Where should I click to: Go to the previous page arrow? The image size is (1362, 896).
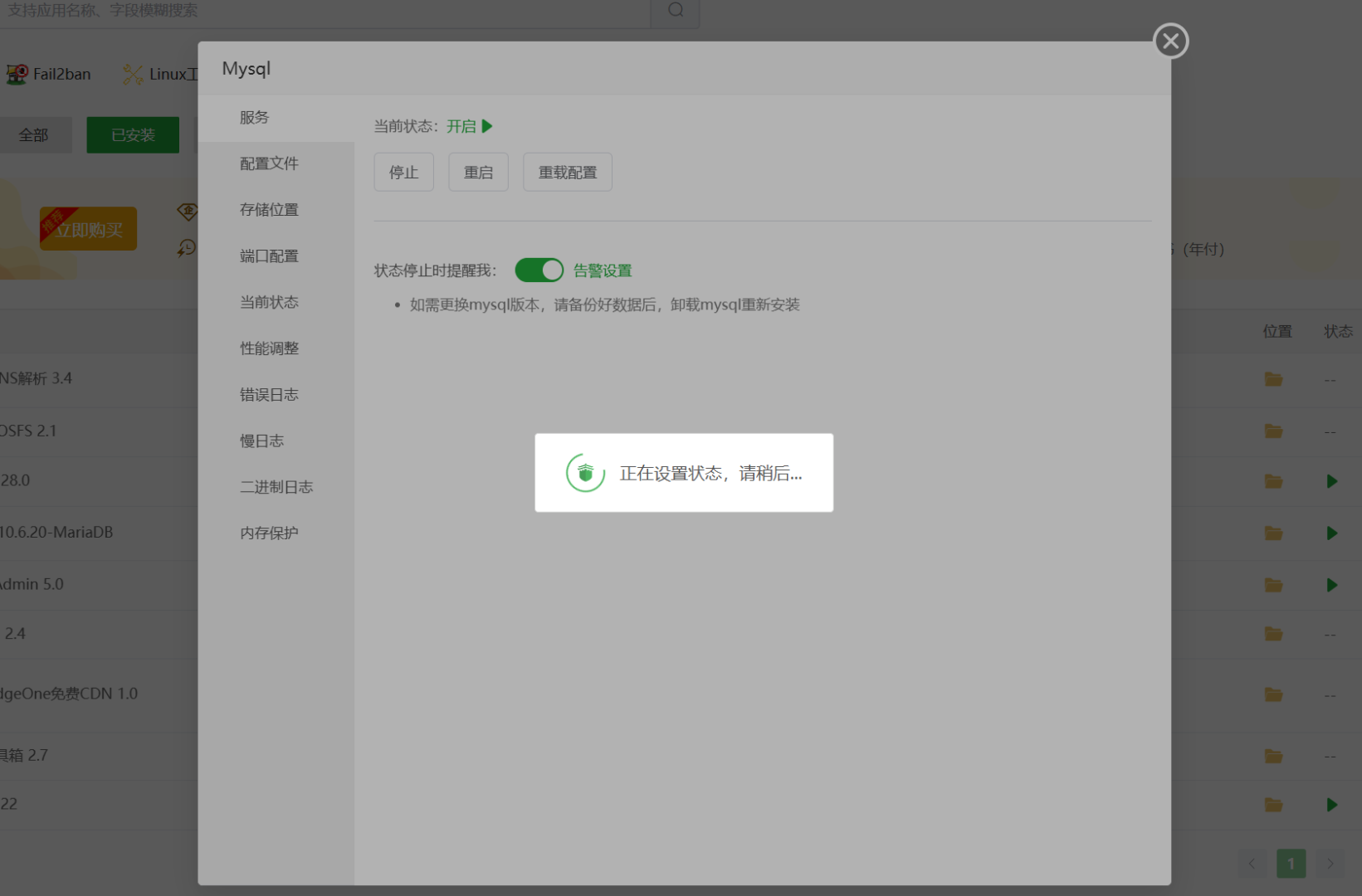click(x=1252, y=864)
